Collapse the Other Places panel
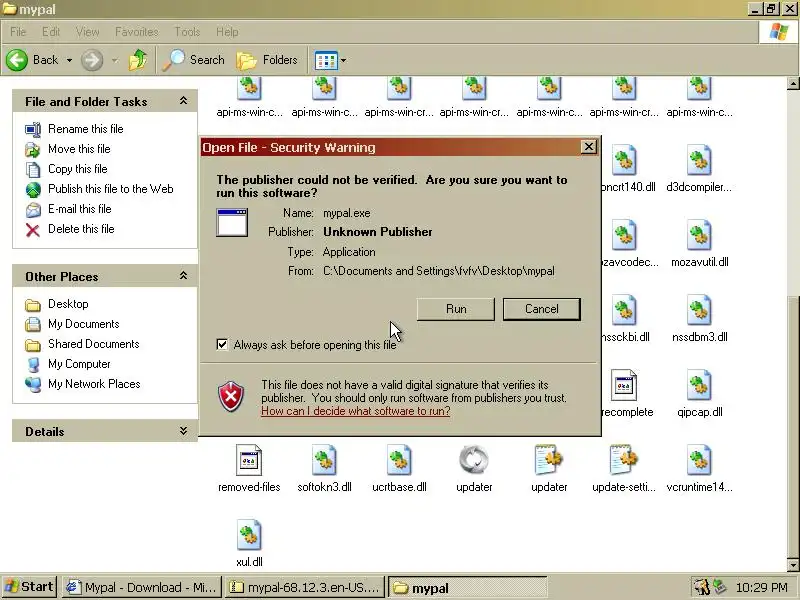Image resolution: width=800 pixels, height=600 pixels. pos(183,276)
